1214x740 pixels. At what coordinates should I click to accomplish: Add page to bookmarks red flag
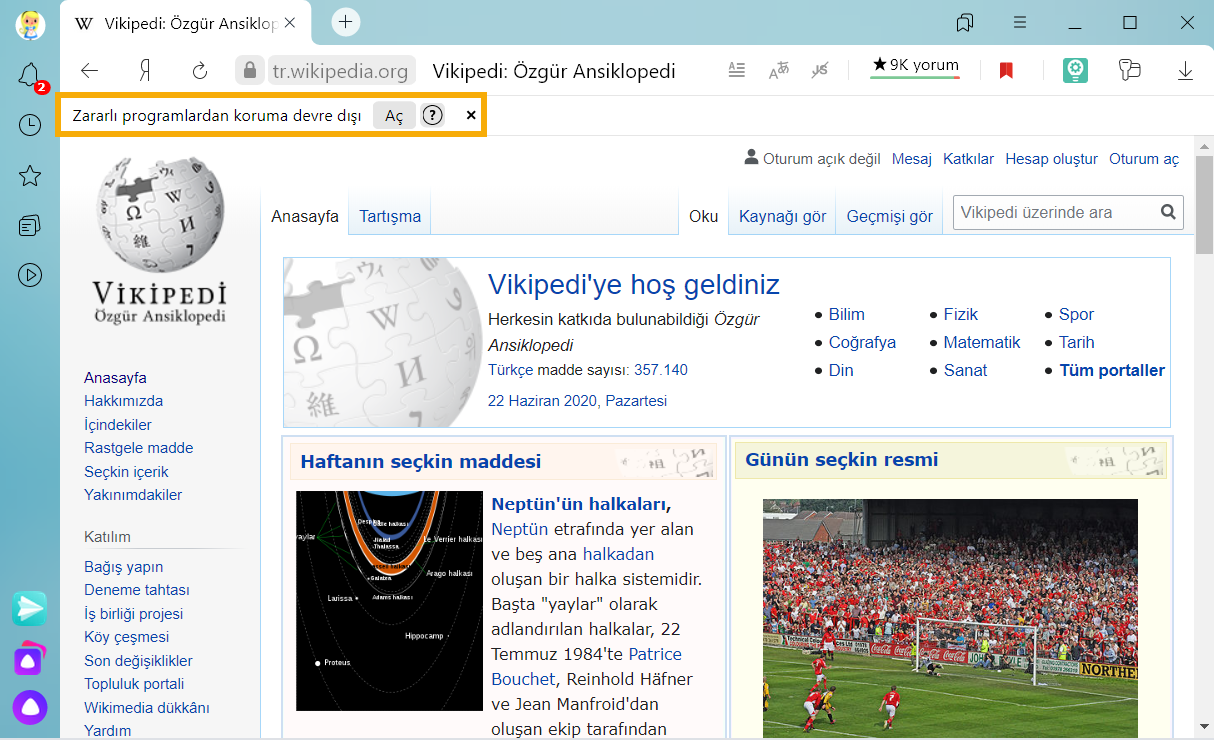(1006, 70)
